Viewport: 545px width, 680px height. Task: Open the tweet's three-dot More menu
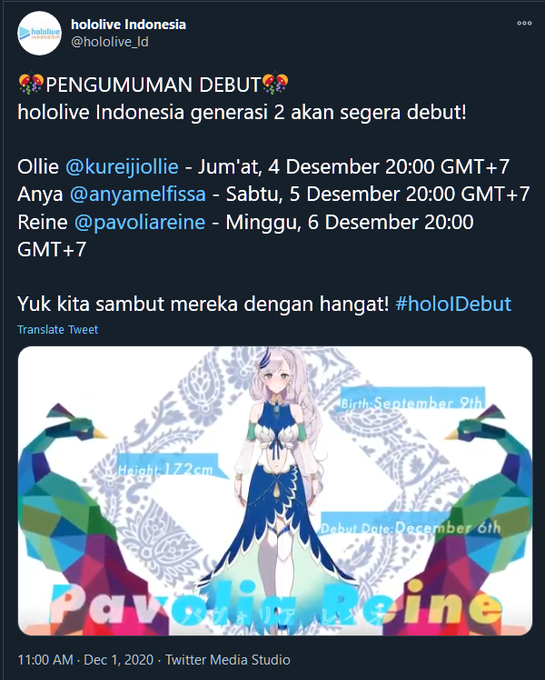click(x=524, y=23)
